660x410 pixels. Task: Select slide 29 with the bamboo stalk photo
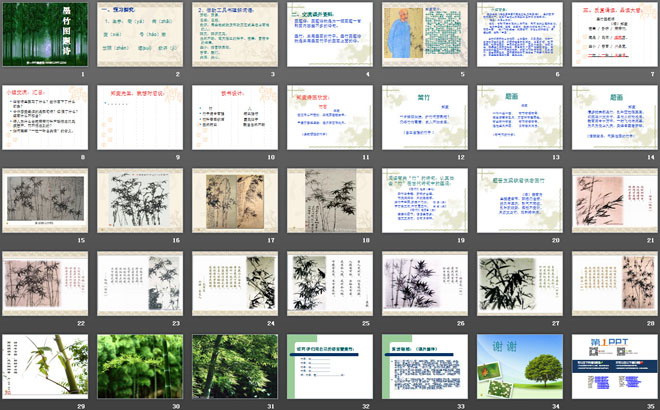pos(45,367)
